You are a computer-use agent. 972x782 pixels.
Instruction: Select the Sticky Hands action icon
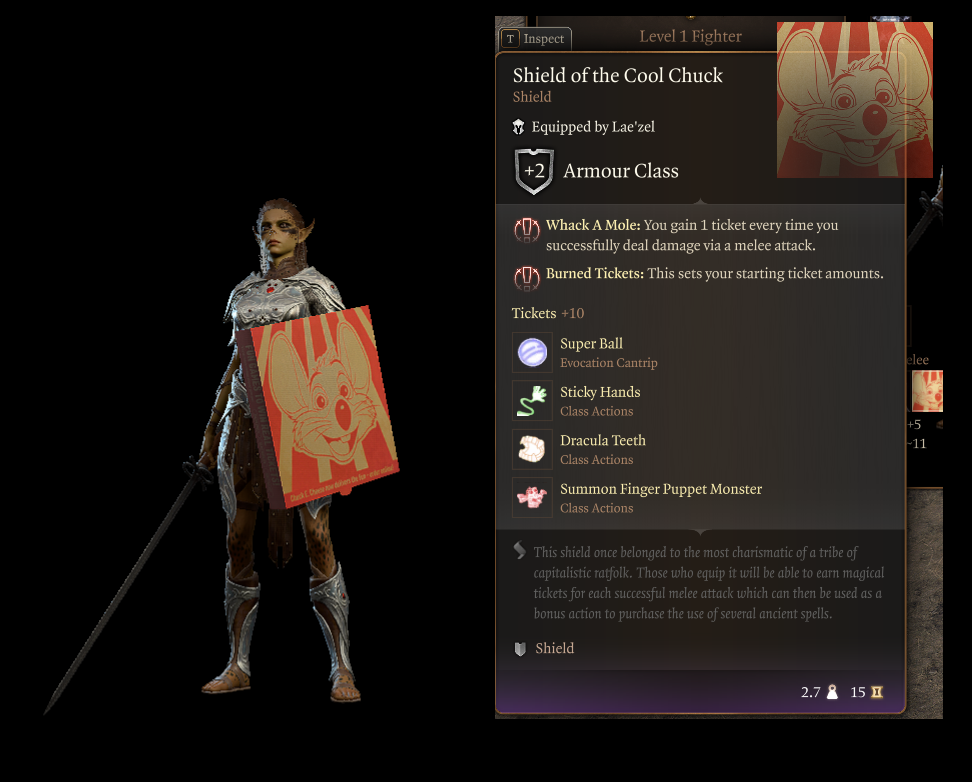click(532, 401)
